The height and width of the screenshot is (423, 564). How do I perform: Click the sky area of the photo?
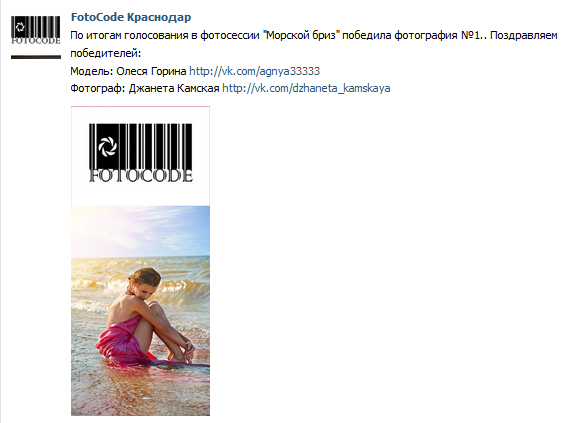[x=140, y=230]
